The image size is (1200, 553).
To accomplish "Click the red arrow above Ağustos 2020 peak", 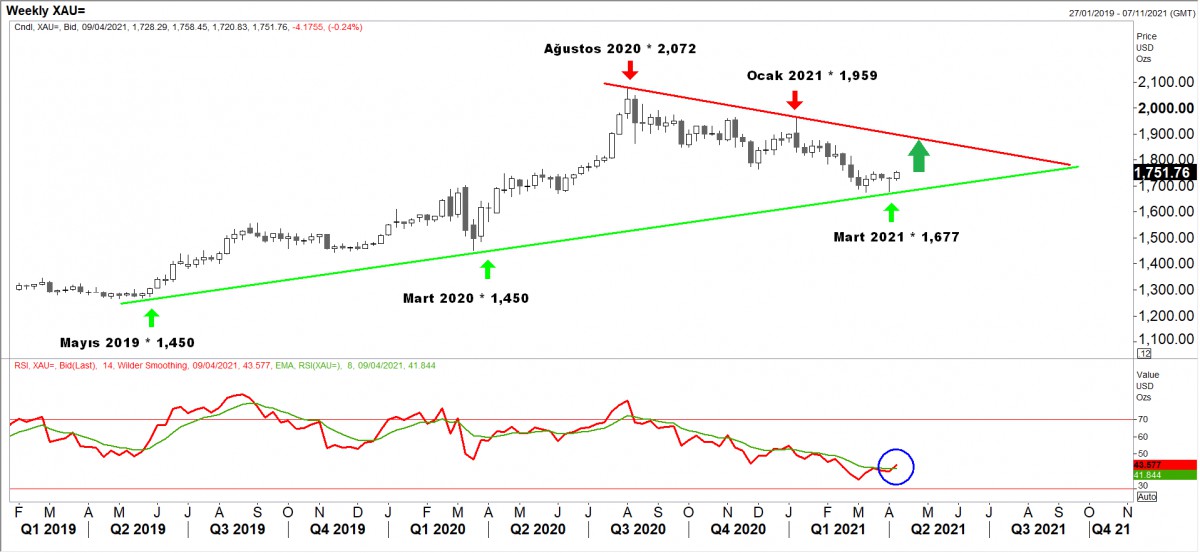I will [x=629, y=70].
